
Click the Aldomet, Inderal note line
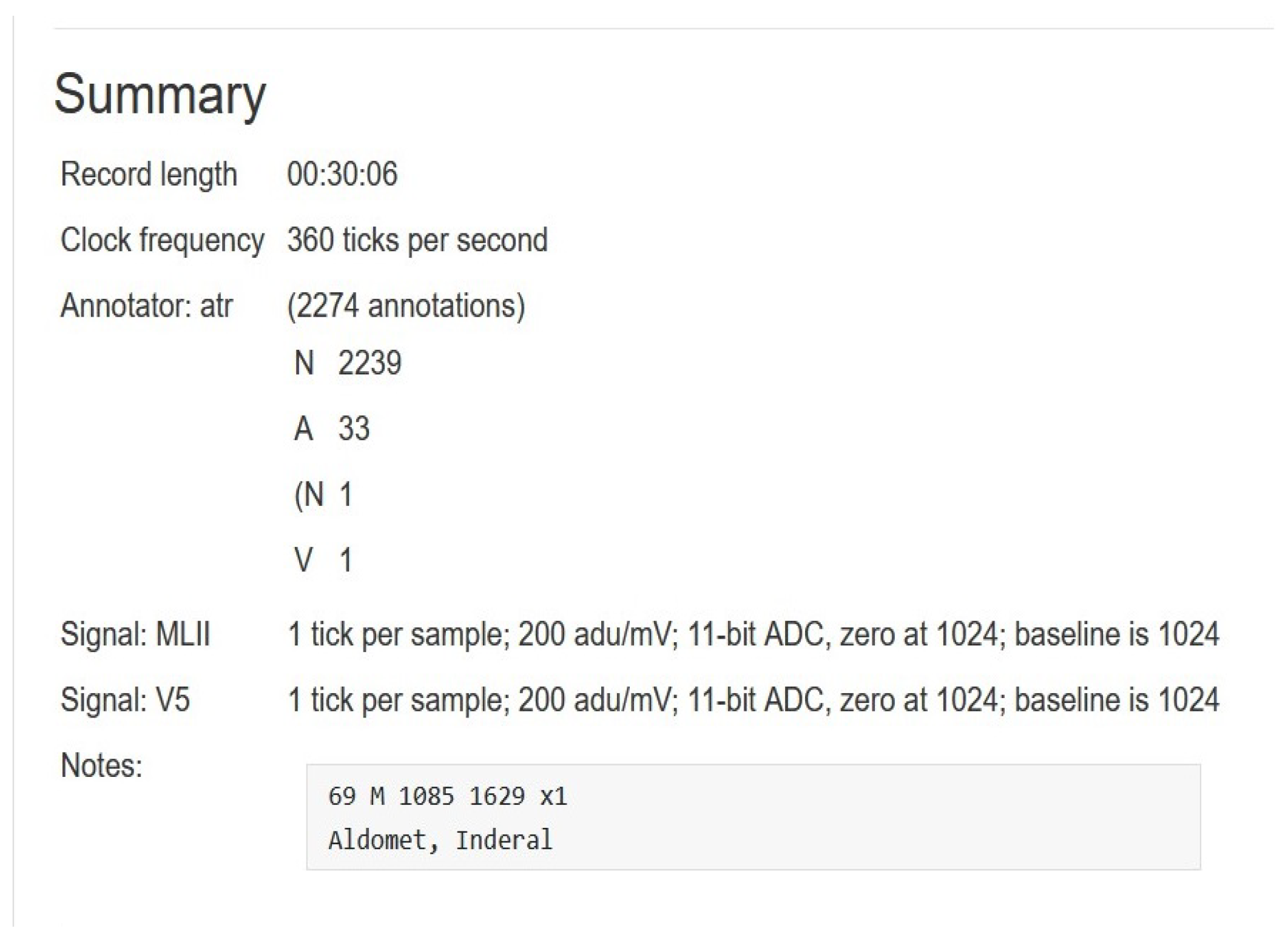click(x=440, y=840)
